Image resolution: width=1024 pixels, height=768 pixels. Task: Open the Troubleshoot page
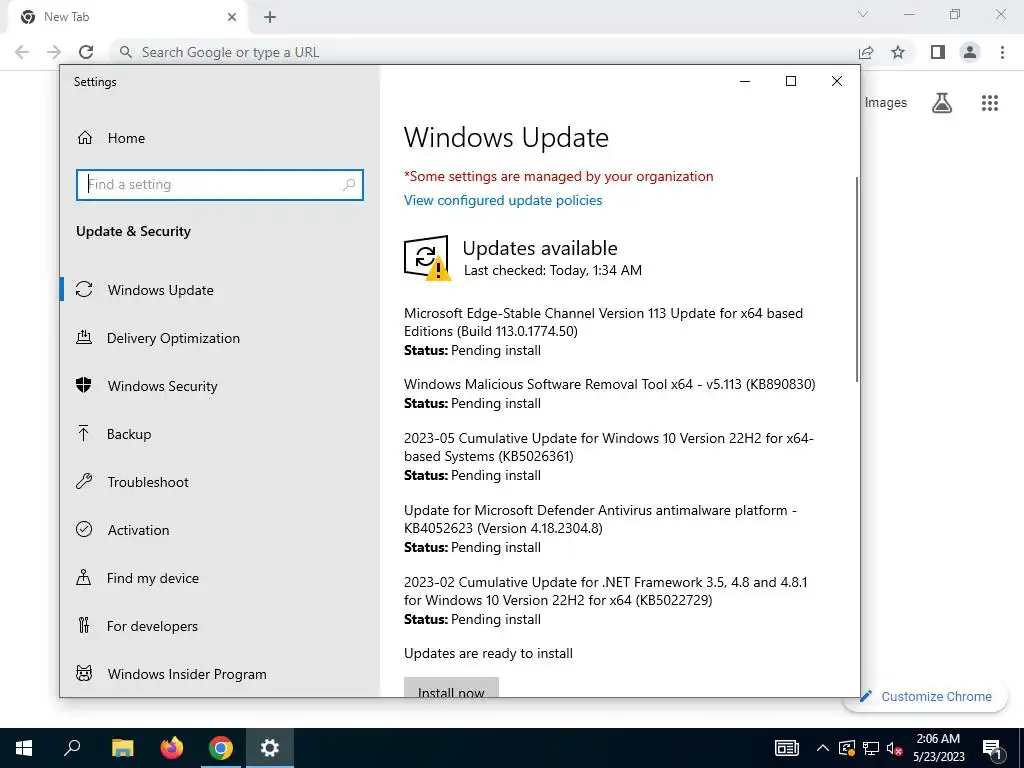148,482
